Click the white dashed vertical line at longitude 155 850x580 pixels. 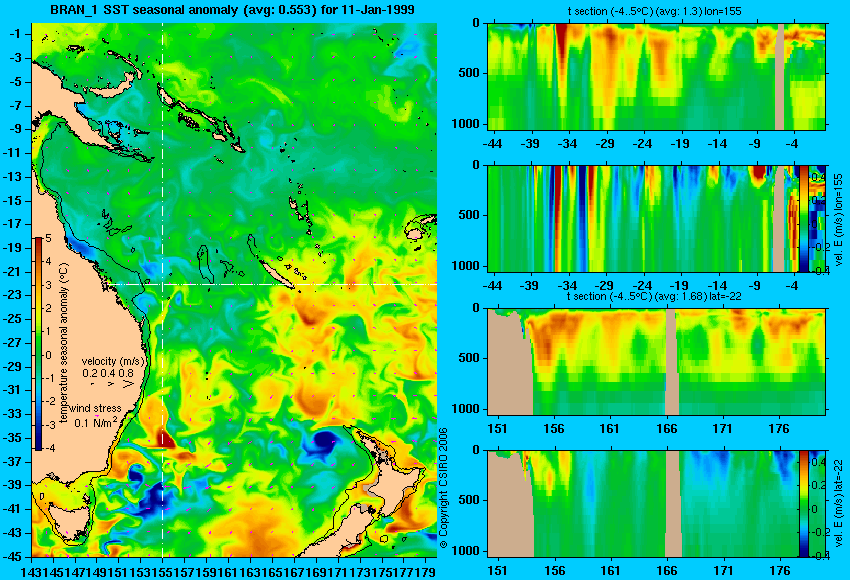pyautogui.click(x=162, y=290)
